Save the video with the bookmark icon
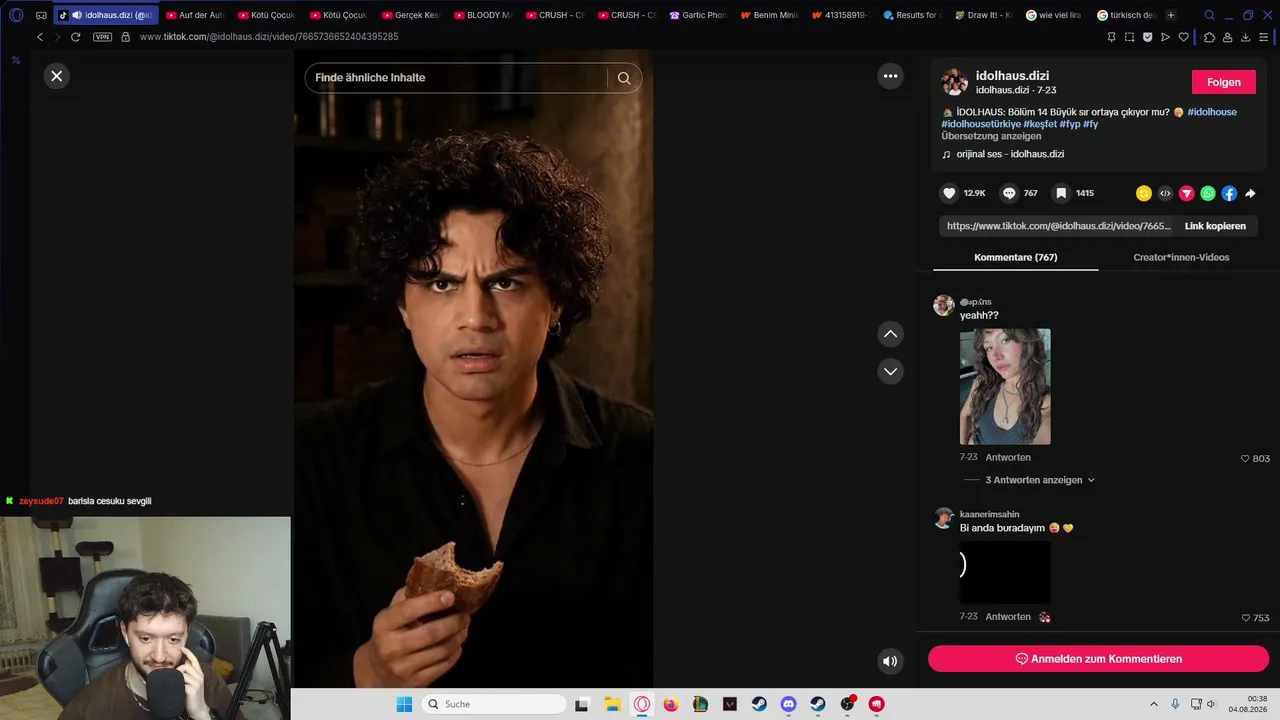This screenshot has width=1280, height=720. 1061,193
